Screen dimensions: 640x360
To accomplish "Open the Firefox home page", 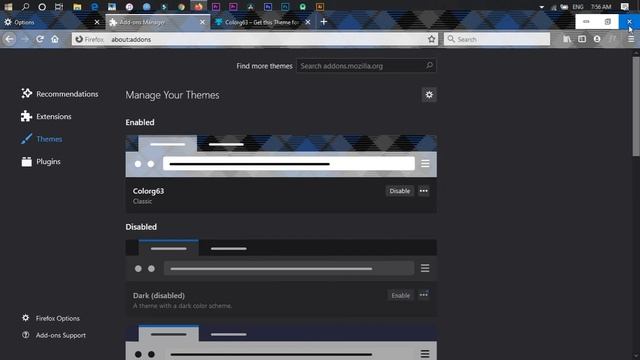I will [x=55, y=39].
